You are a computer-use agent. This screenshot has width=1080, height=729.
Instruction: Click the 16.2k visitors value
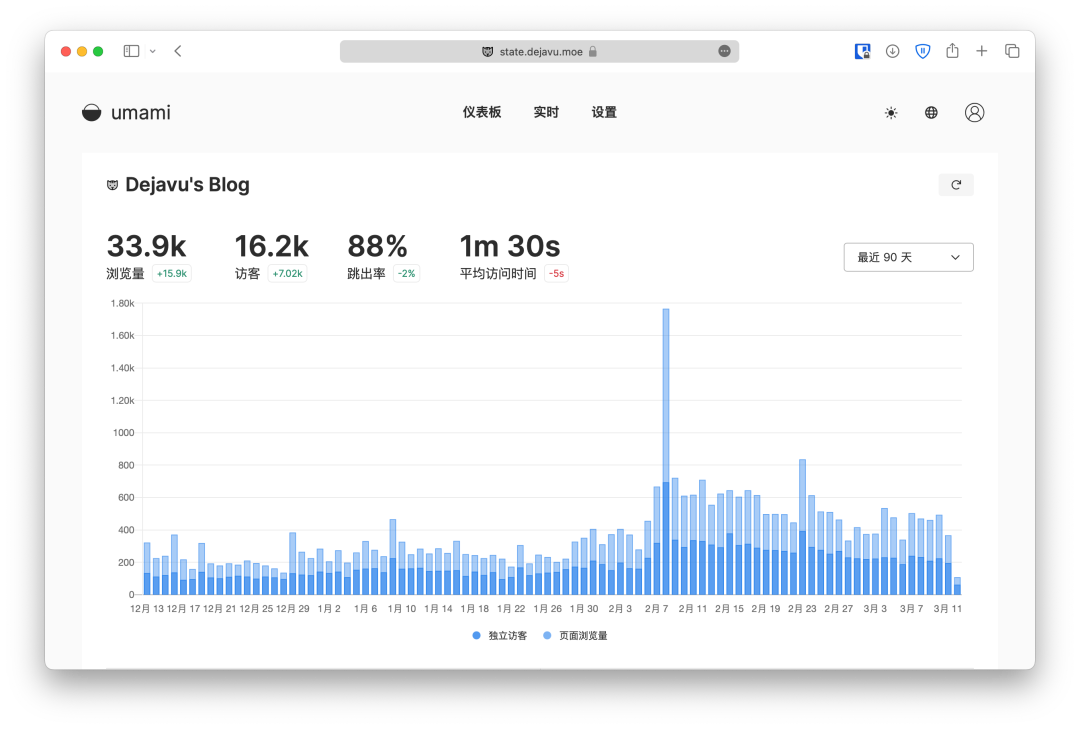pos(271,246)
